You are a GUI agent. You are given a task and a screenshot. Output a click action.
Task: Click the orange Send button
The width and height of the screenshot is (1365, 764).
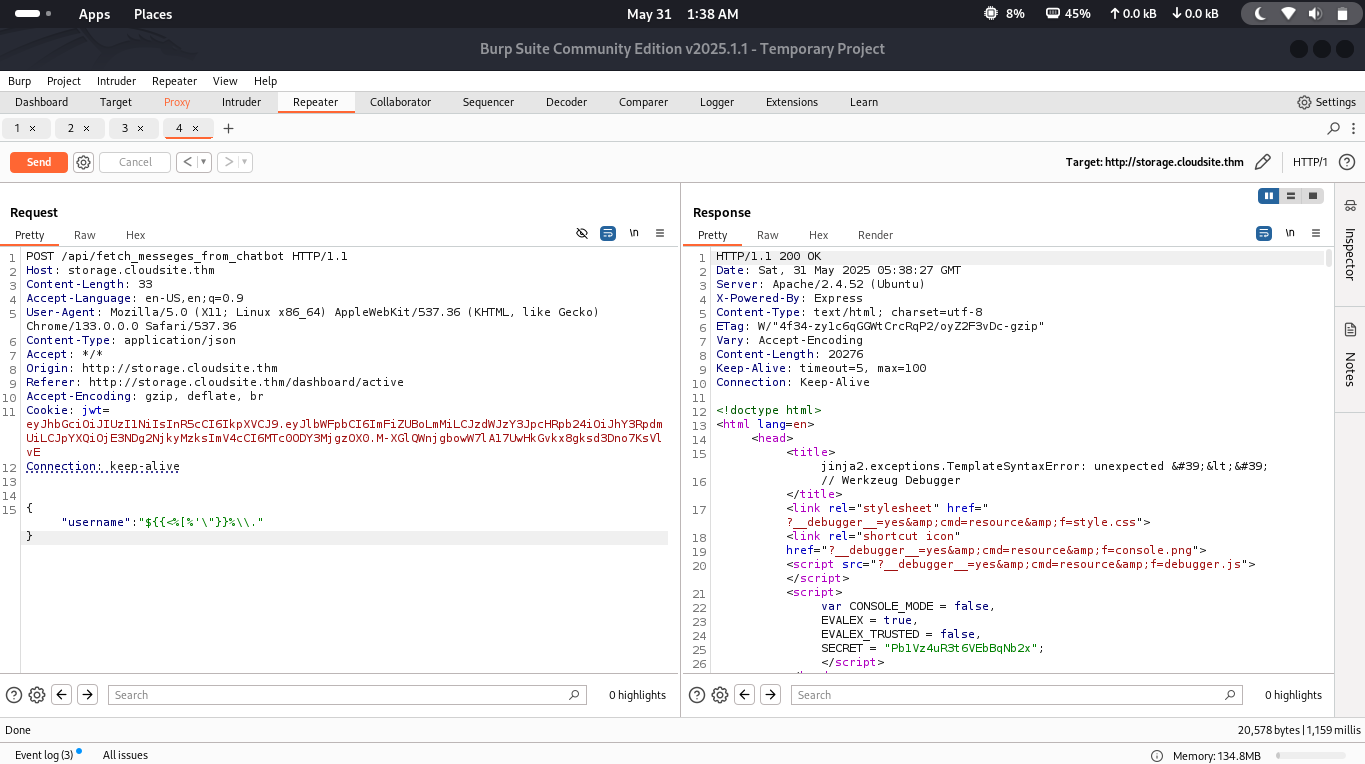tap(39, 162)
